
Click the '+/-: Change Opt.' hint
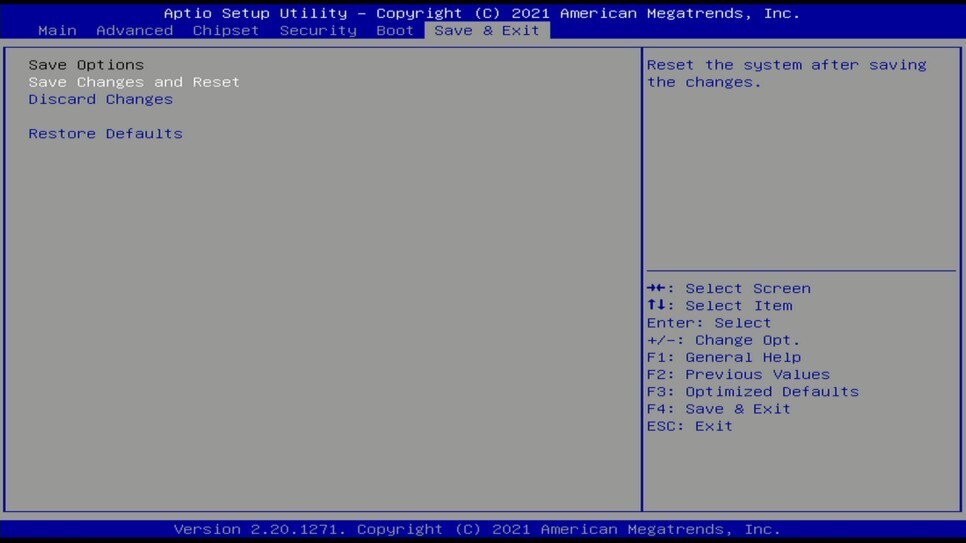pos(723,340)
